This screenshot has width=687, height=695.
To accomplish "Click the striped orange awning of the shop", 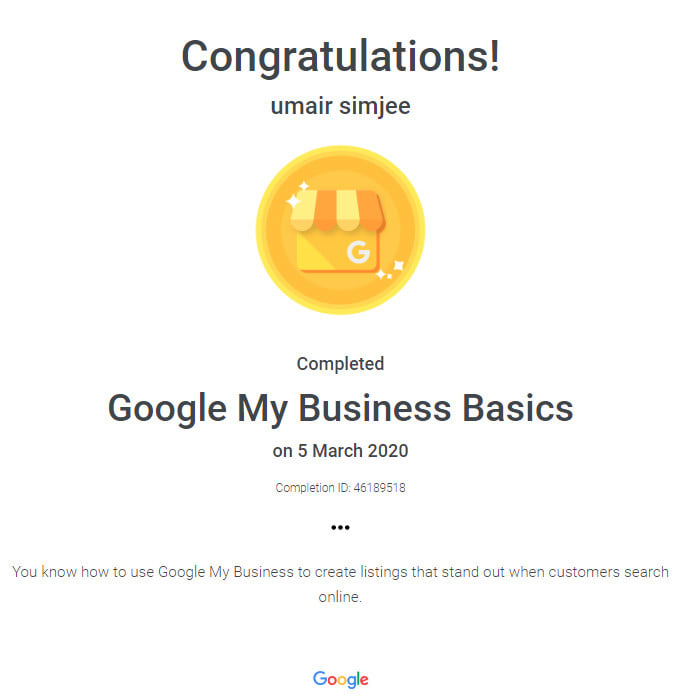I will [336, 208].
